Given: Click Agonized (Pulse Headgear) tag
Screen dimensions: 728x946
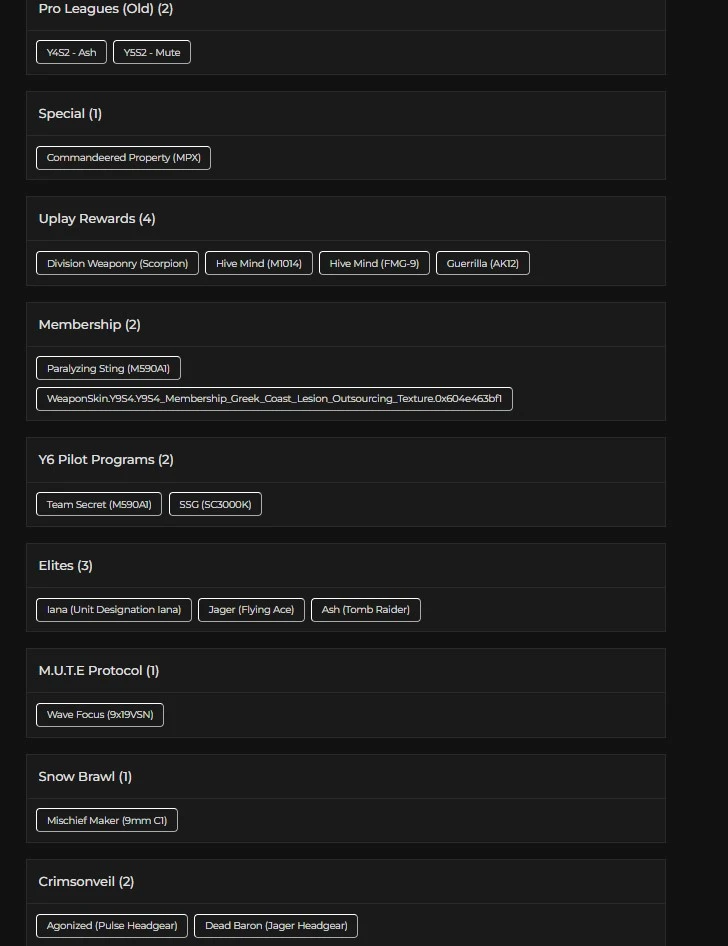Looking at the screenshot, I should pyautogui.click(x=112, y=926).
